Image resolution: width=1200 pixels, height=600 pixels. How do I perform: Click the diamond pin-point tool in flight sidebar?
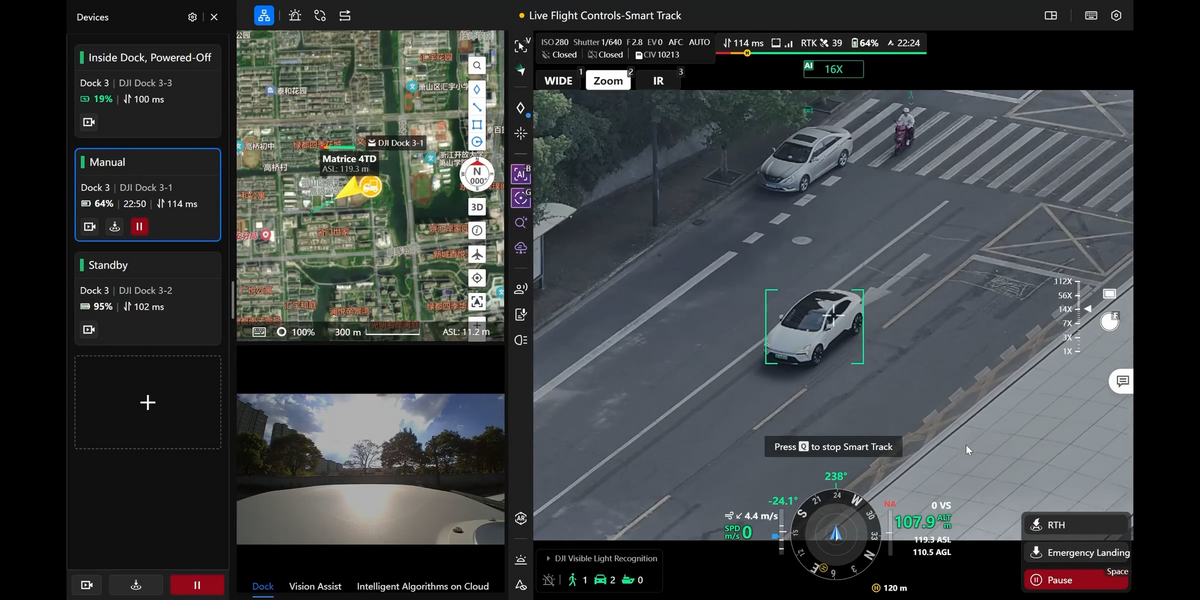tap(520, 108)
